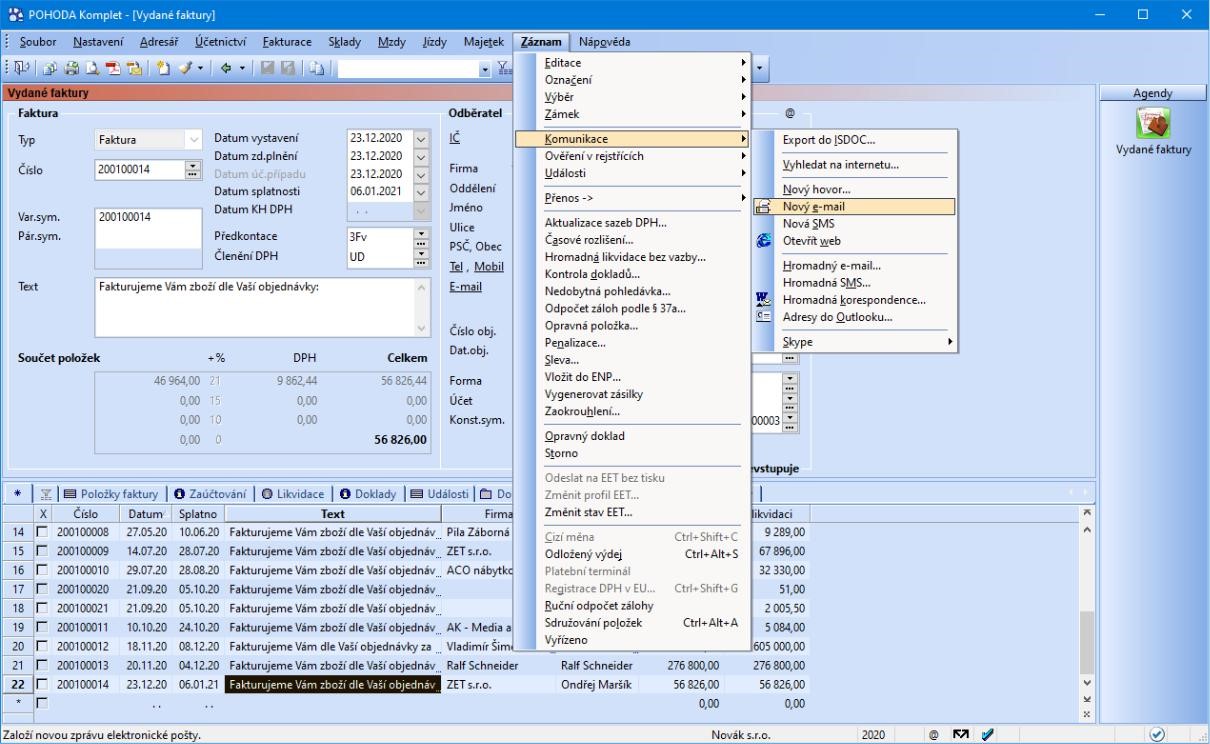Click the Nový e-mail printer-mail icon

(763, 206)
